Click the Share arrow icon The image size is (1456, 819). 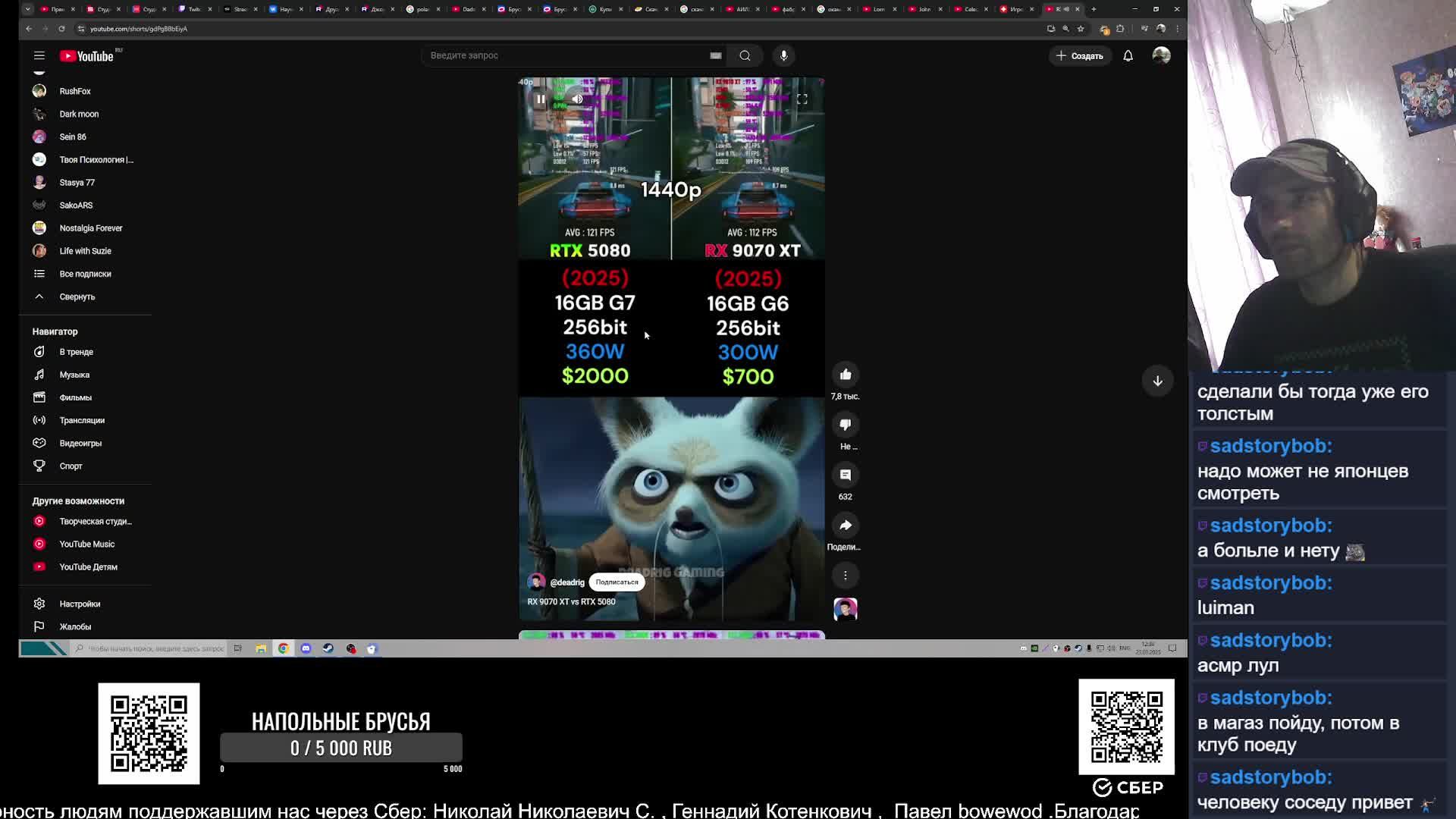845,526
